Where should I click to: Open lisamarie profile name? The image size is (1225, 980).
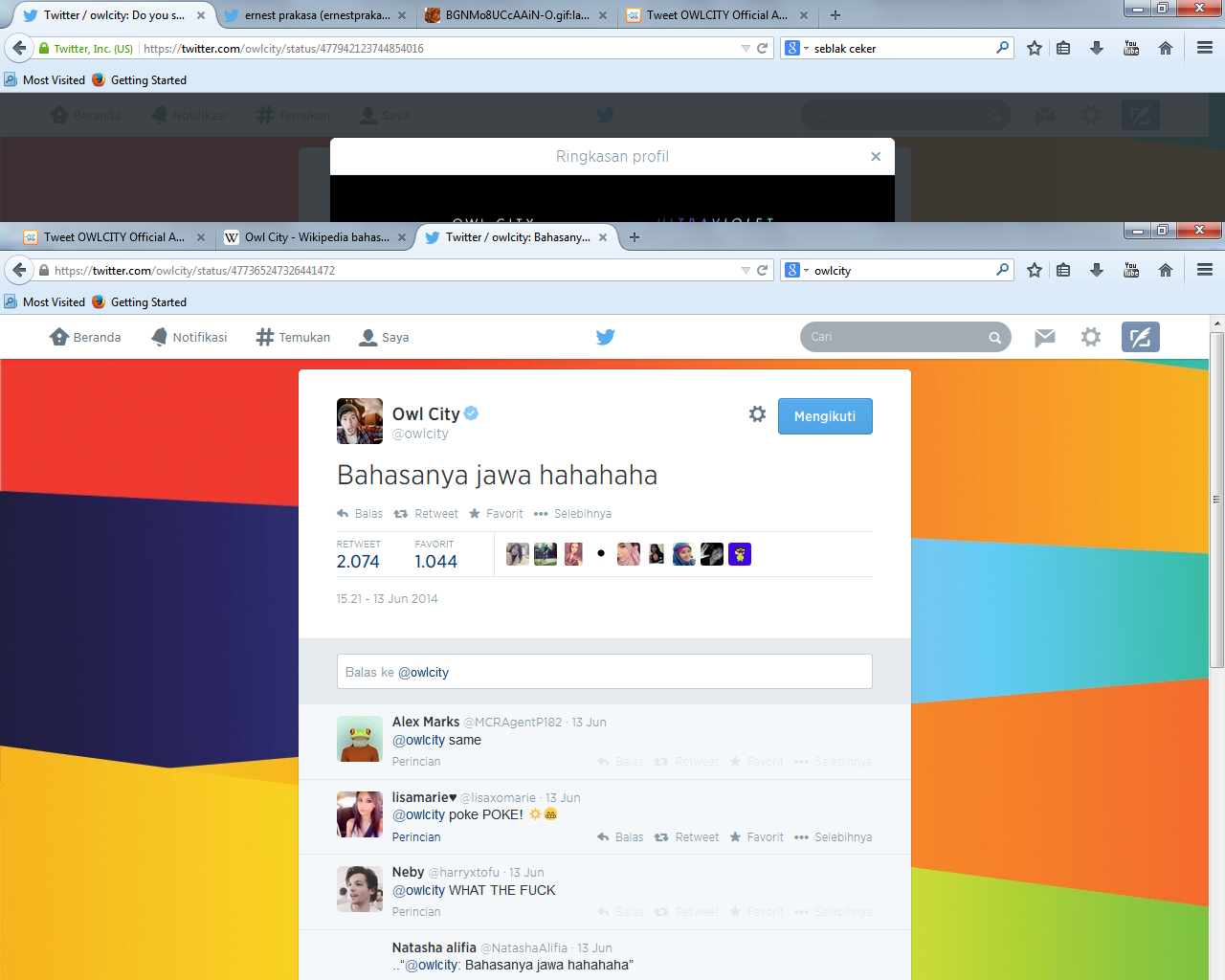click(x=424, y=797)
